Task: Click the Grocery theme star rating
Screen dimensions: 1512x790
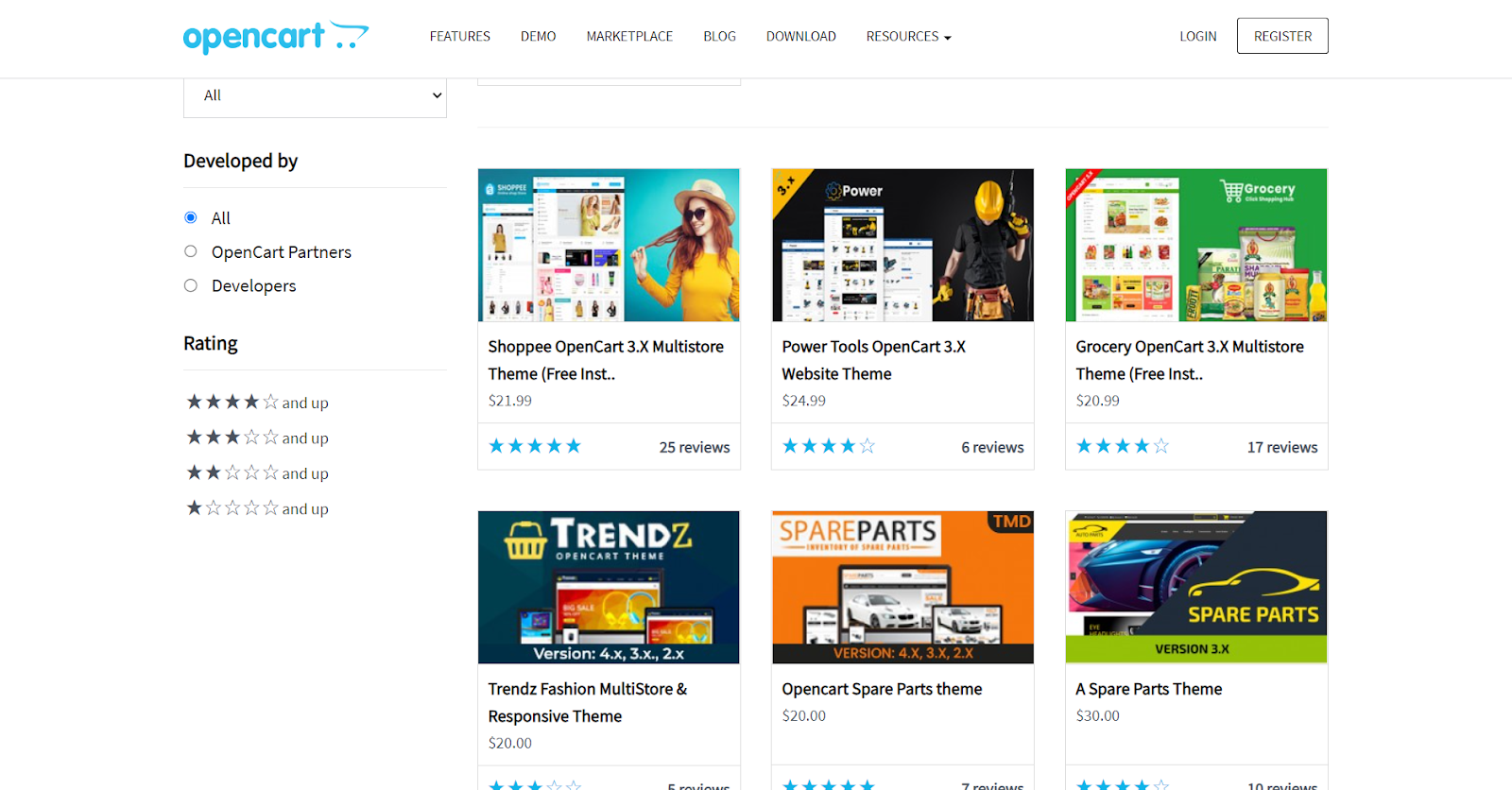Action: tap(1123, 446)
